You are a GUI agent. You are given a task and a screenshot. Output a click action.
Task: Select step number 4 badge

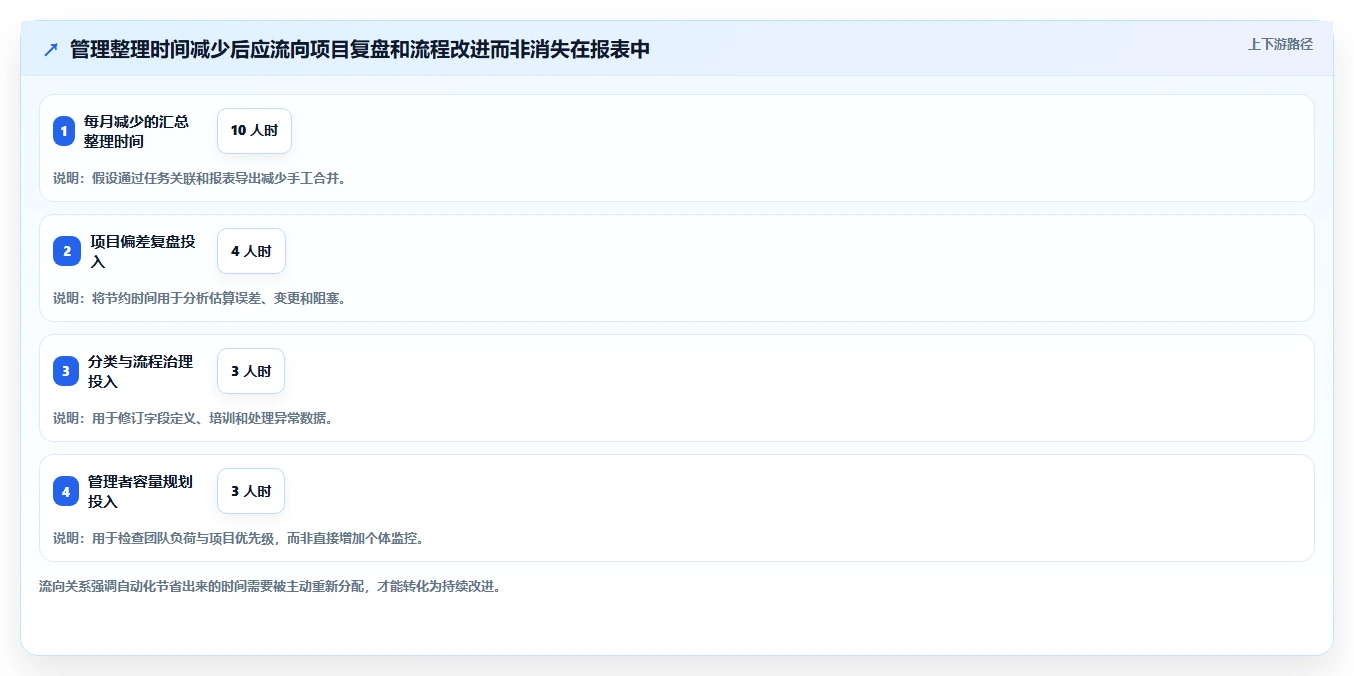coord(66,491)
